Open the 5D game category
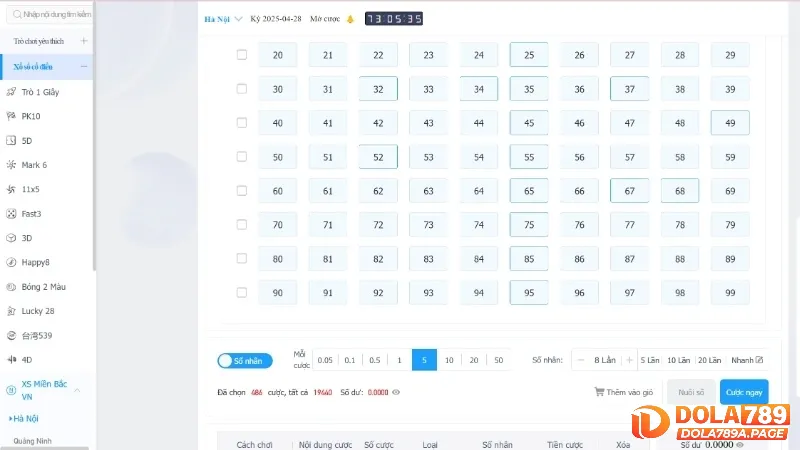800x450 pixels. (x=27, y=141)
